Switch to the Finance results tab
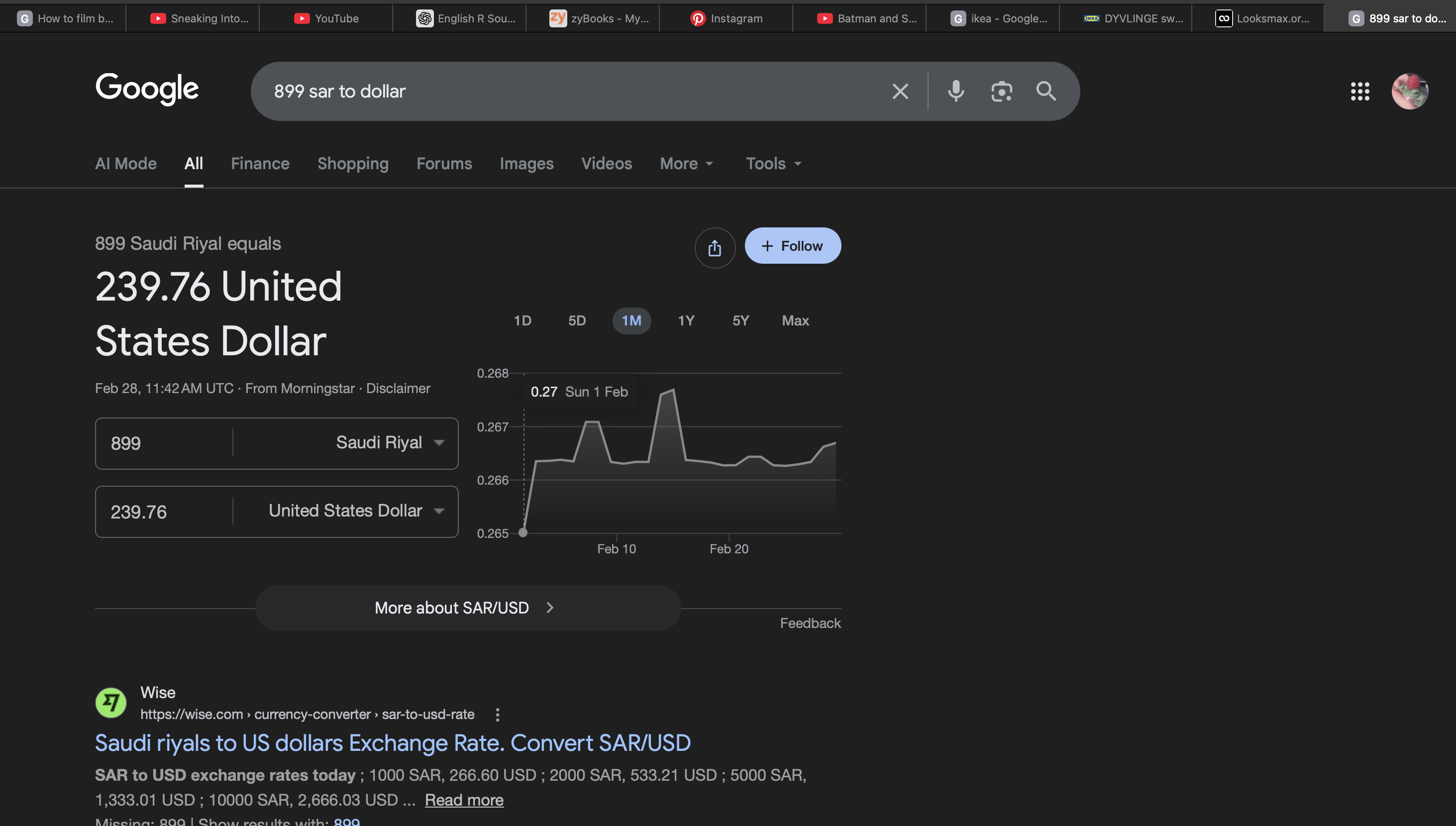The height and width of the screenshot is (826, 1456). pyautogui.click(x=260, y=164)
